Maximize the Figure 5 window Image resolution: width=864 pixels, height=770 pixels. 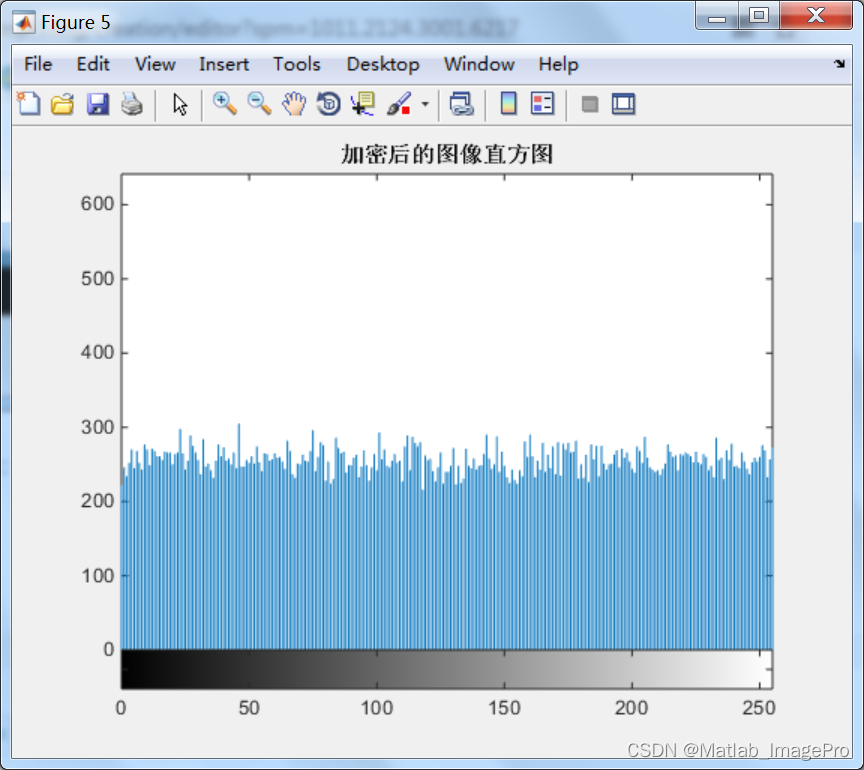[x=759, y=15]
